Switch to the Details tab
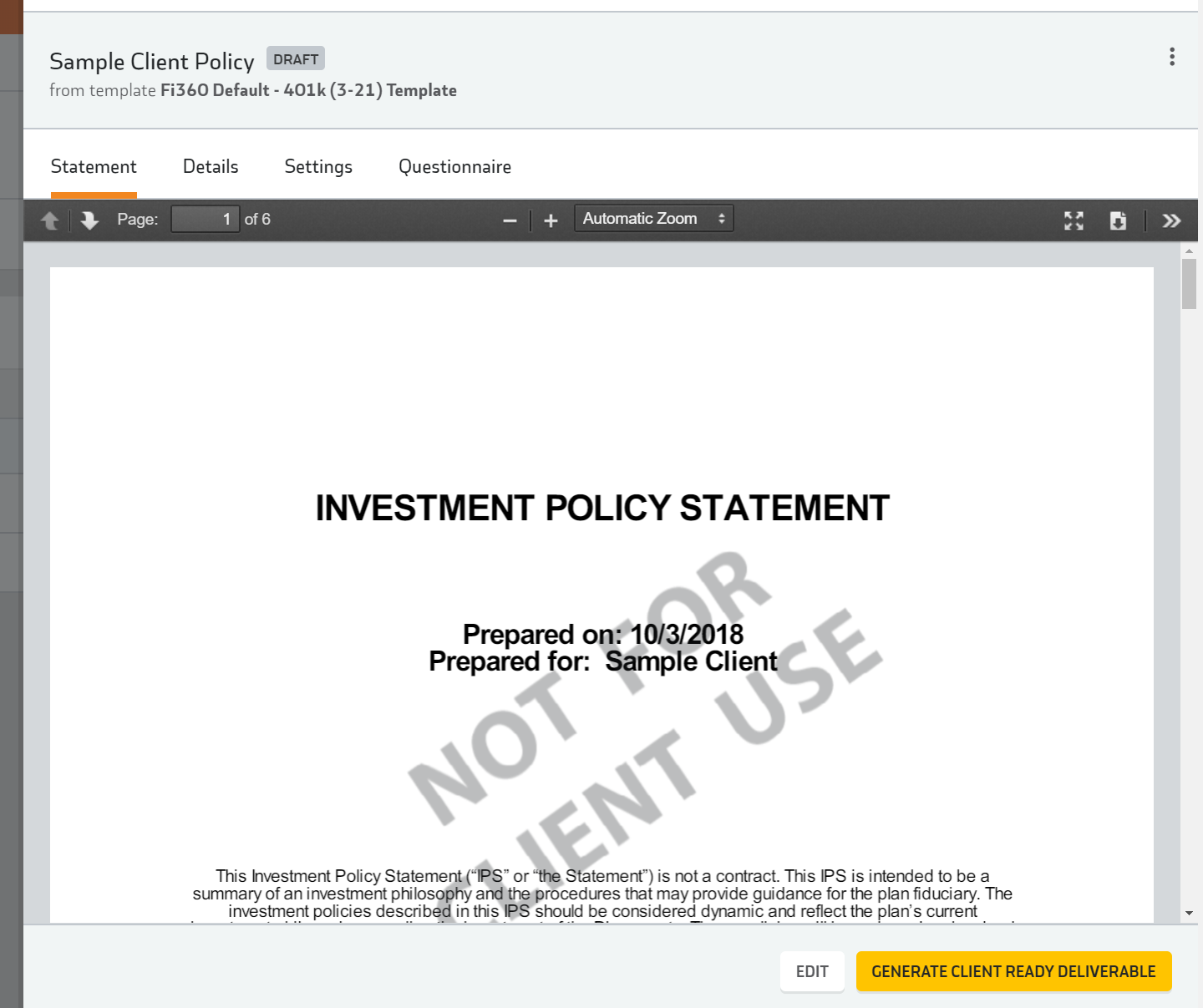 point(211,167)
